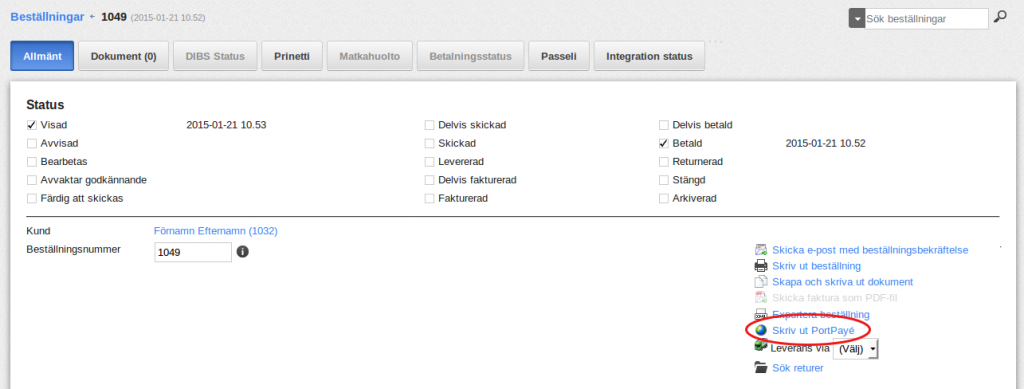
Task: Switch to the Dokument (0) tab
Action: [x=123, y=56]
